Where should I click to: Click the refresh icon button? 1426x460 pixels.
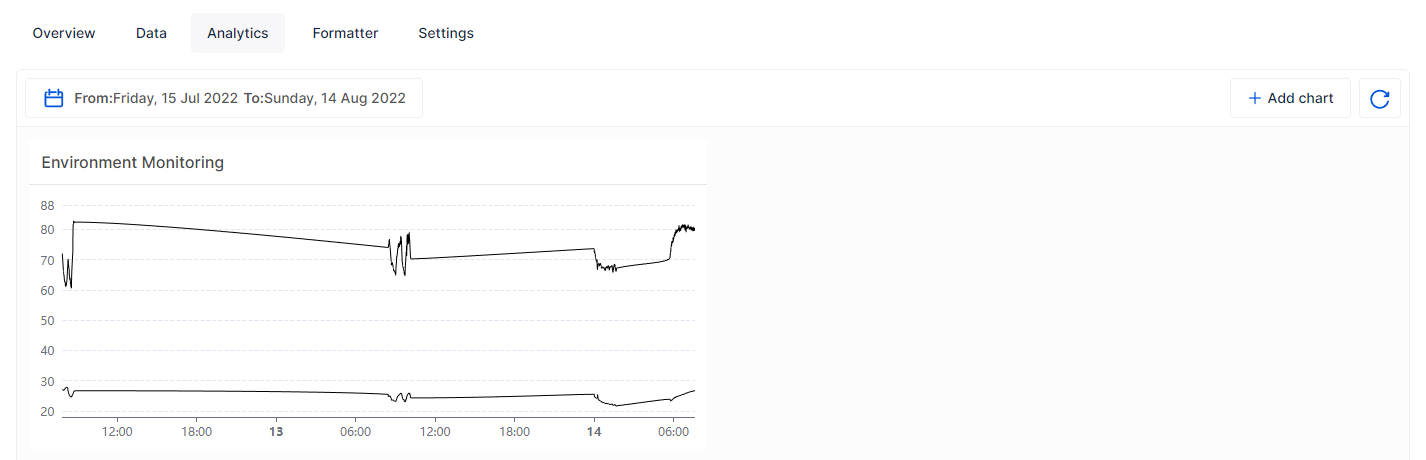[x=1379, y=98]
